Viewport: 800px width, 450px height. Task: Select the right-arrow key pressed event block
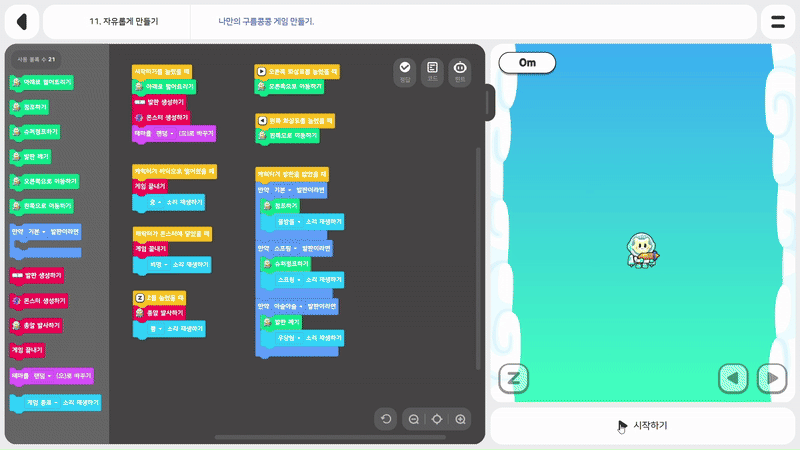pos(297,72)
